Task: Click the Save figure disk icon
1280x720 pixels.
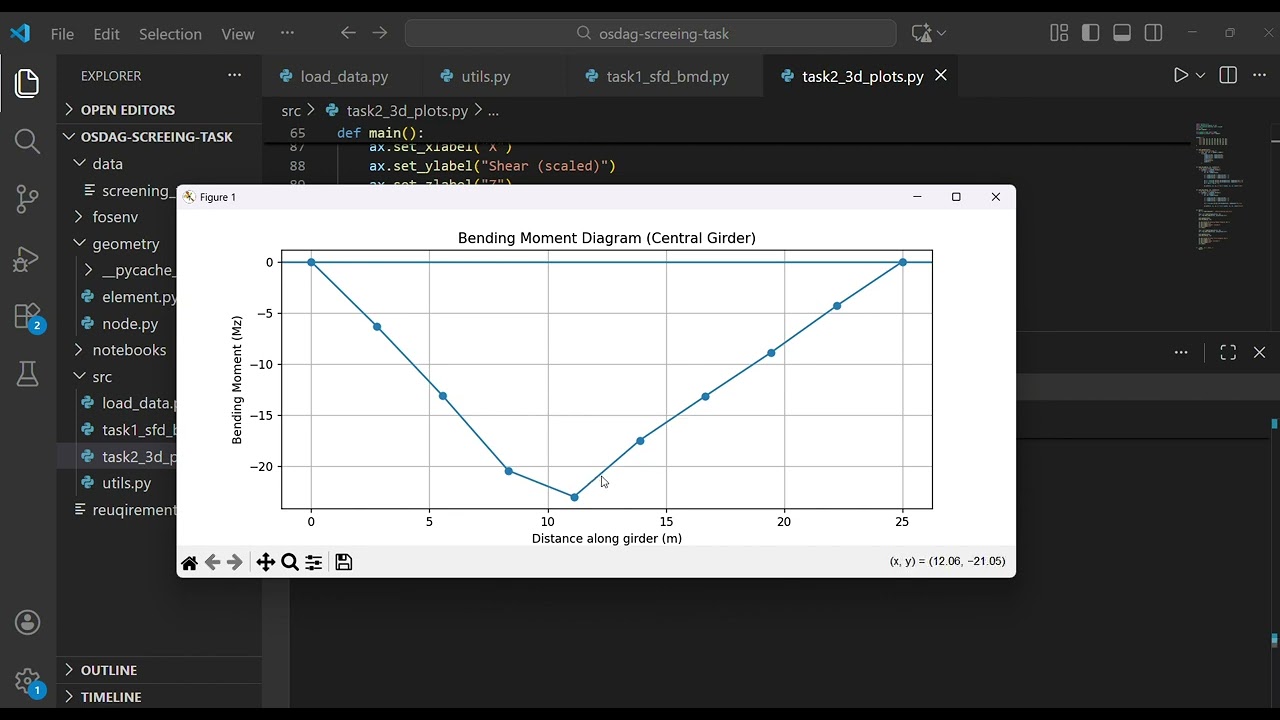Action: [x=344, y=563]
